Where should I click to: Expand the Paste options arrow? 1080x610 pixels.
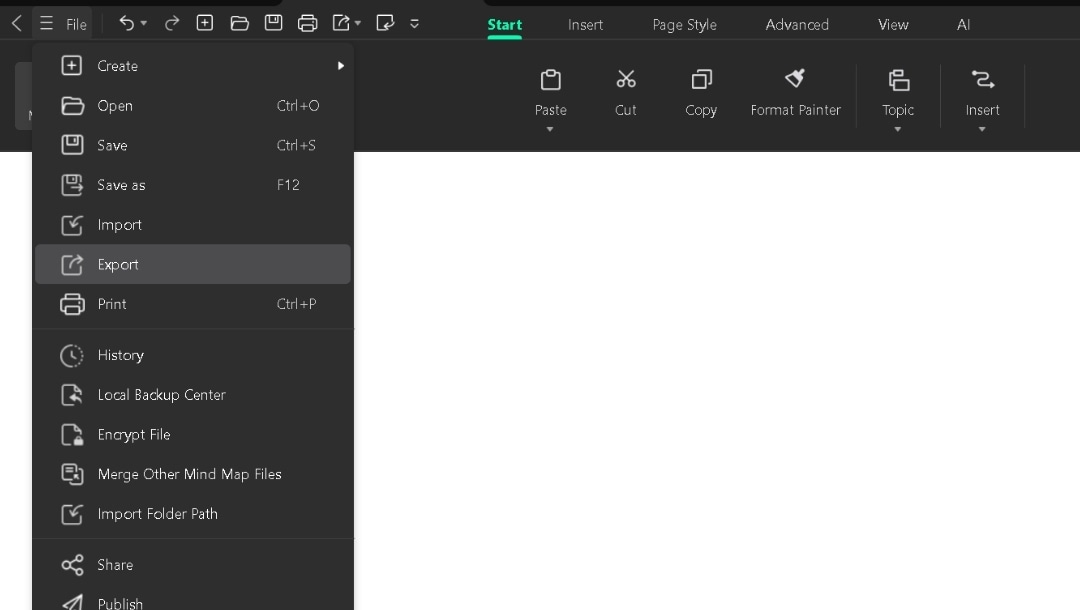tap(550, 129)
